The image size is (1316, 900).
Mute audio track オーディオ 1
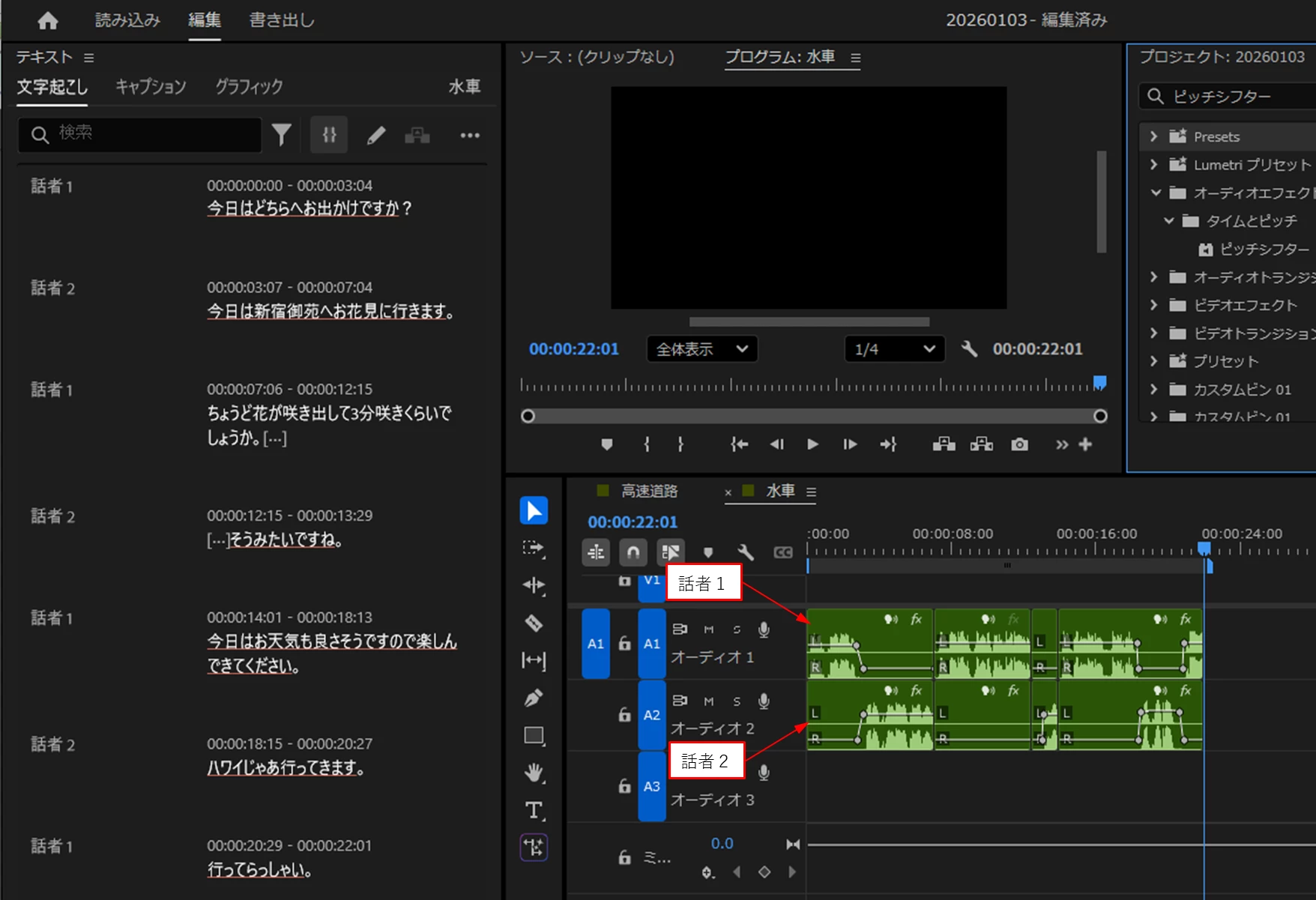tap(709, 629)
